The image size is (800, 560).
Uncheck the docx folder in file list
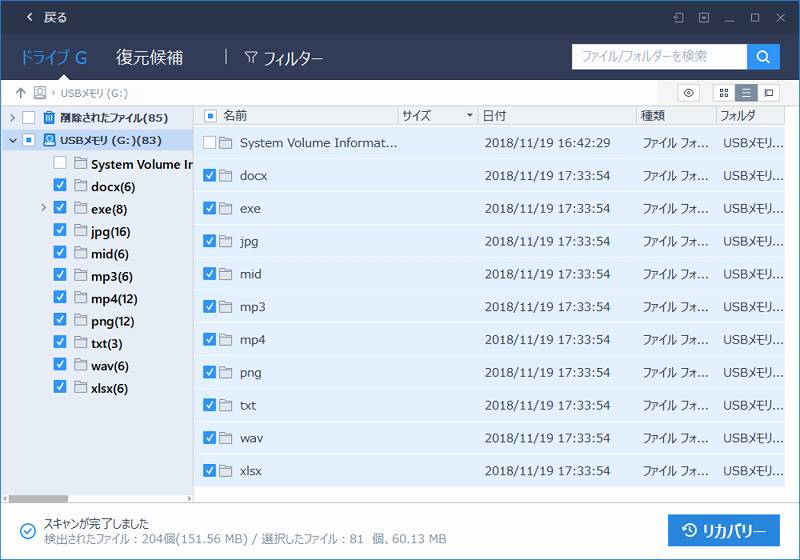point(209,176)
